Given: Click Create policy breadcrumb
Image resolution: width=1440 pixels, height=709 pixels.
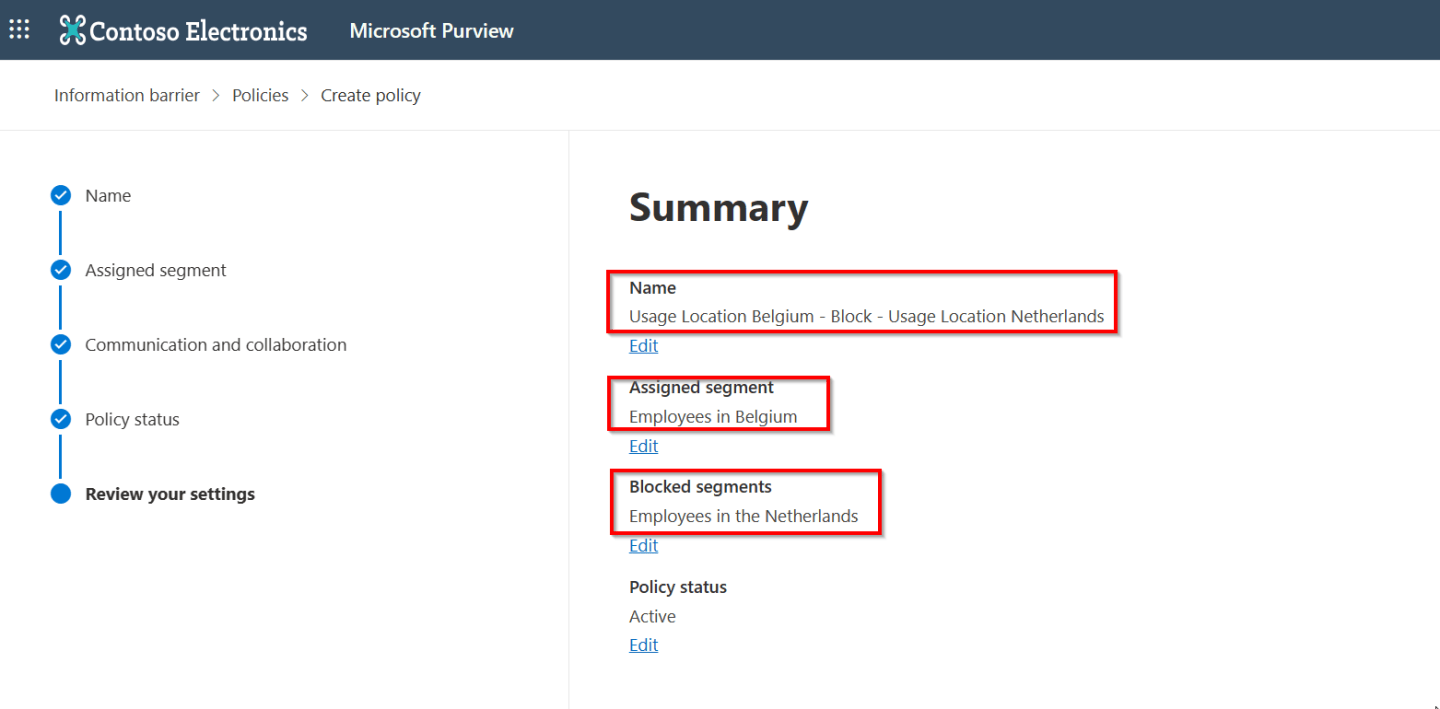Looking at the screenshot, I should coord(370,95).
